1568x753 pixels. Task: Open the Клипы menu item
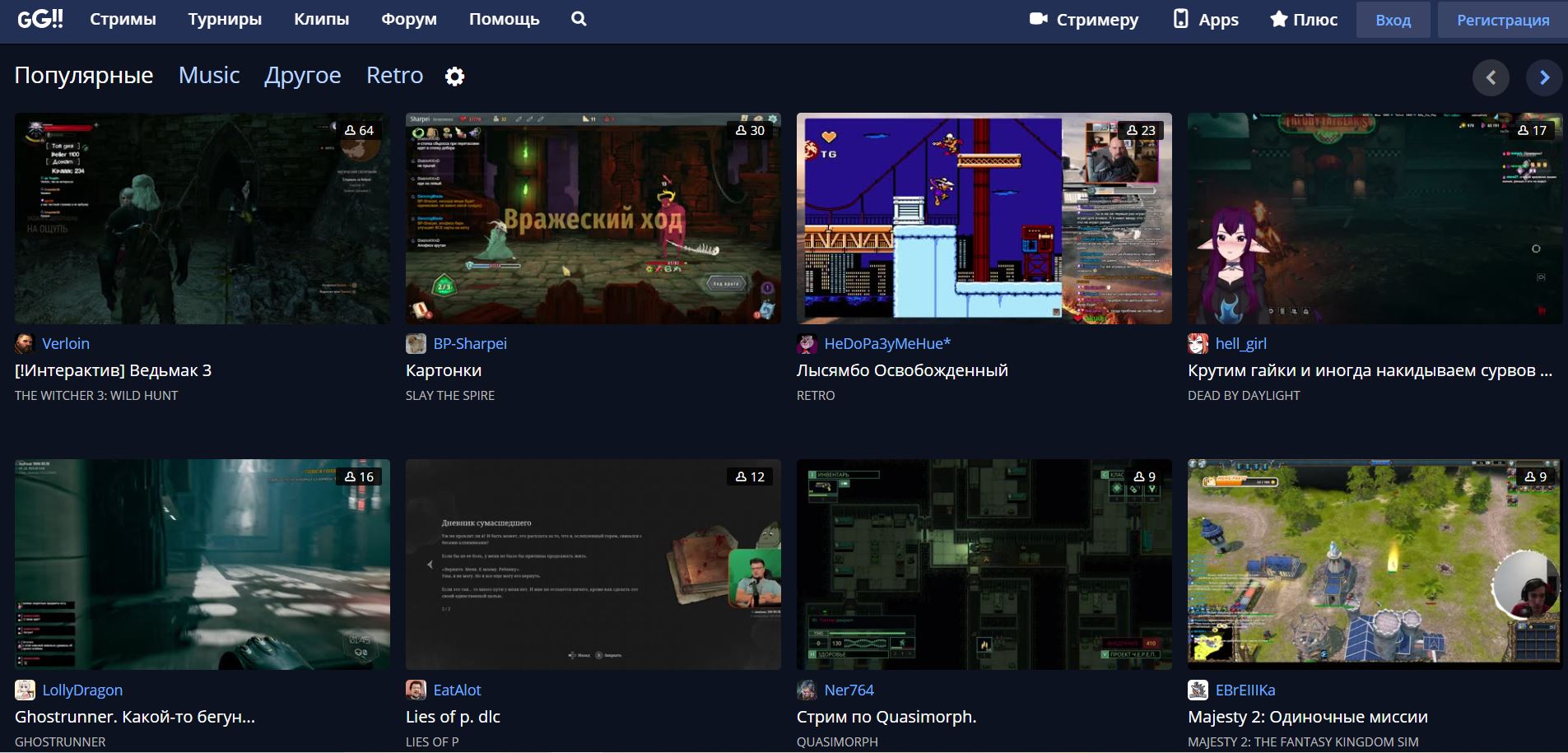pyautogui.click(x=321, y=19)
